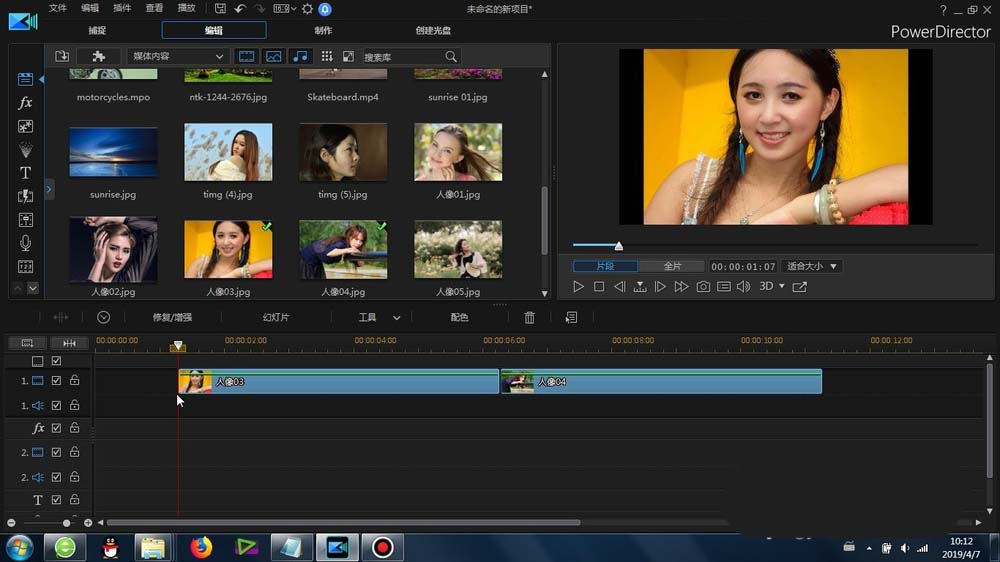Click the 修复/增强 button
The image size is (1000, 562).
point(172,317)
